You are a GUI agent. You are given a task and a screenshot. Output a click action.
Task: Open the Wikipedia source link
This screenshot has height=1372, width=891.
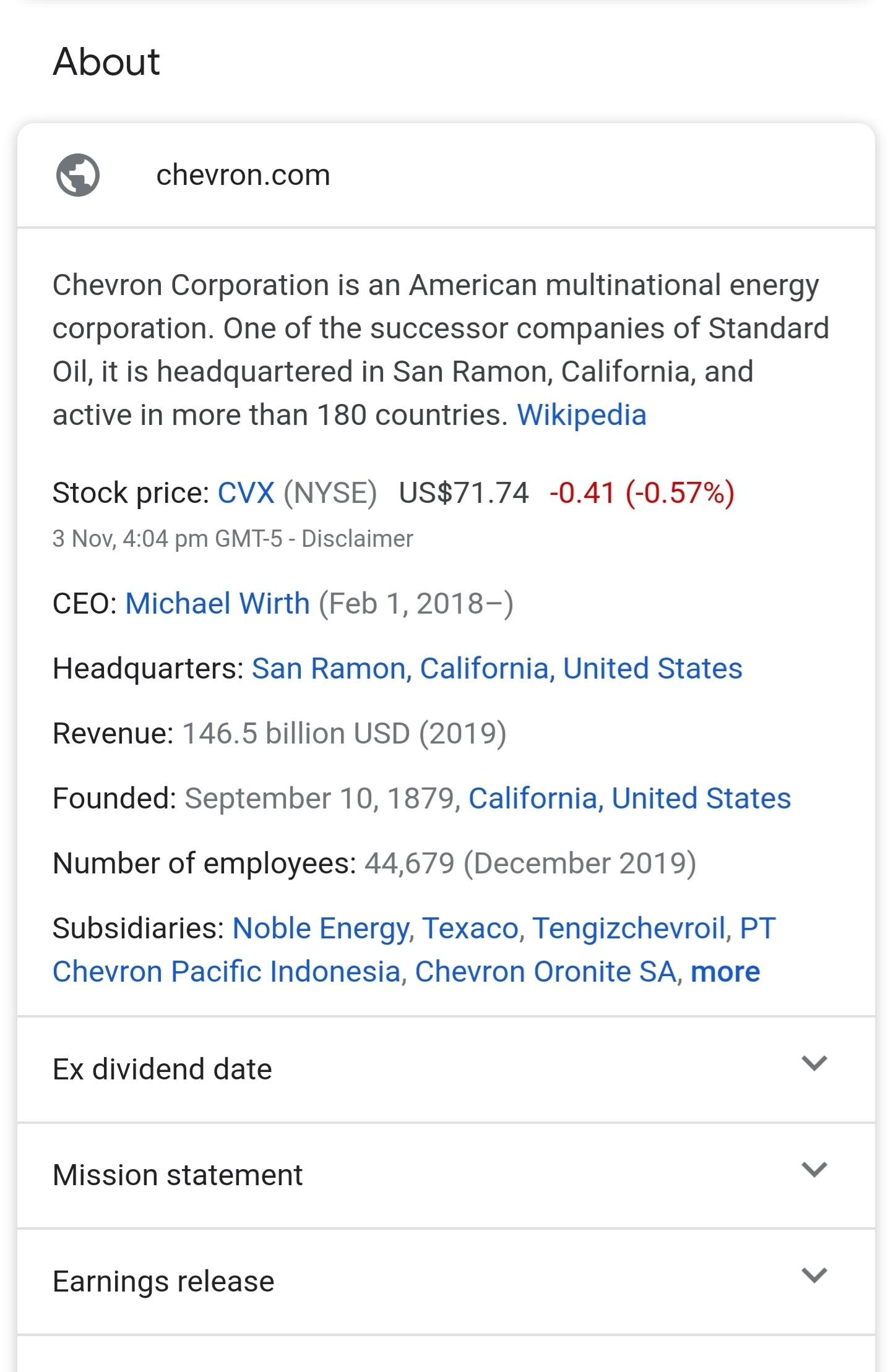pyautogui.click(x=582, y=414)
